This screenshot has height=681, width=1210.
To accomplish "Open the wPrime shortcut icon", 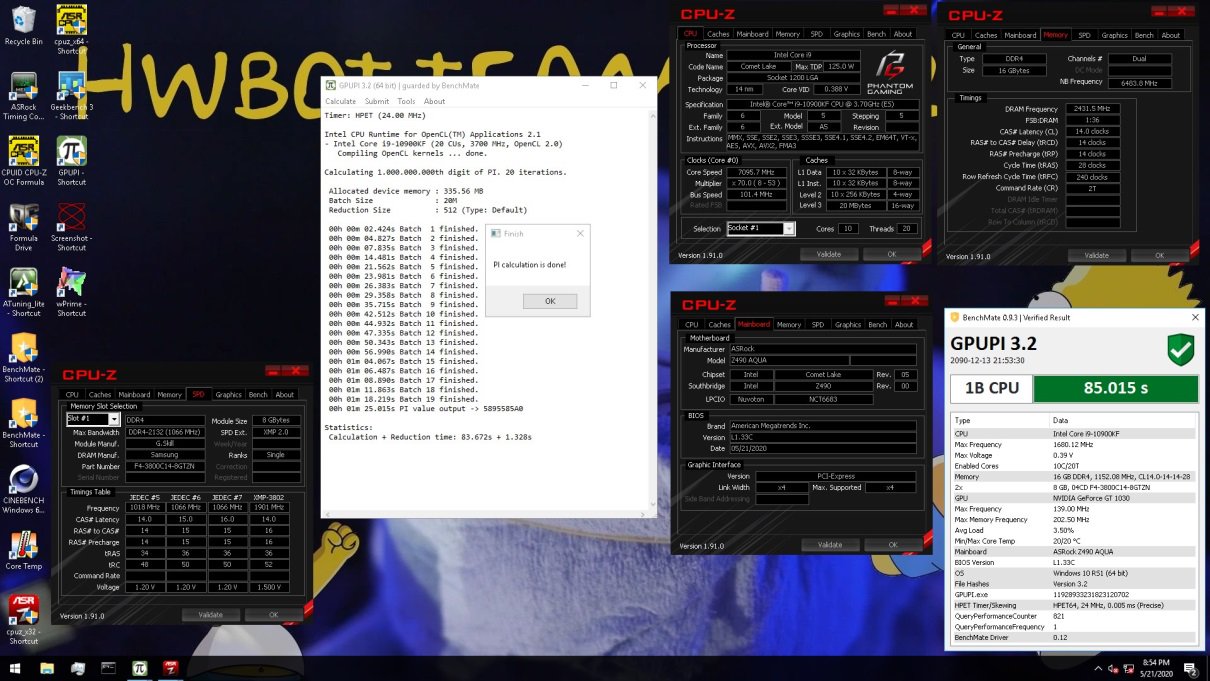I will (x=71, y=283).
